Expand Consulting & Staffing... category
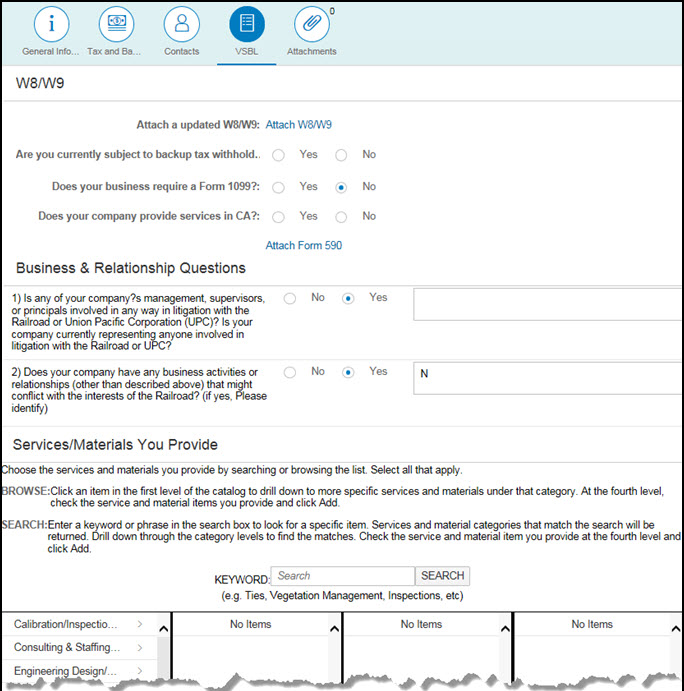 [78, 647]
